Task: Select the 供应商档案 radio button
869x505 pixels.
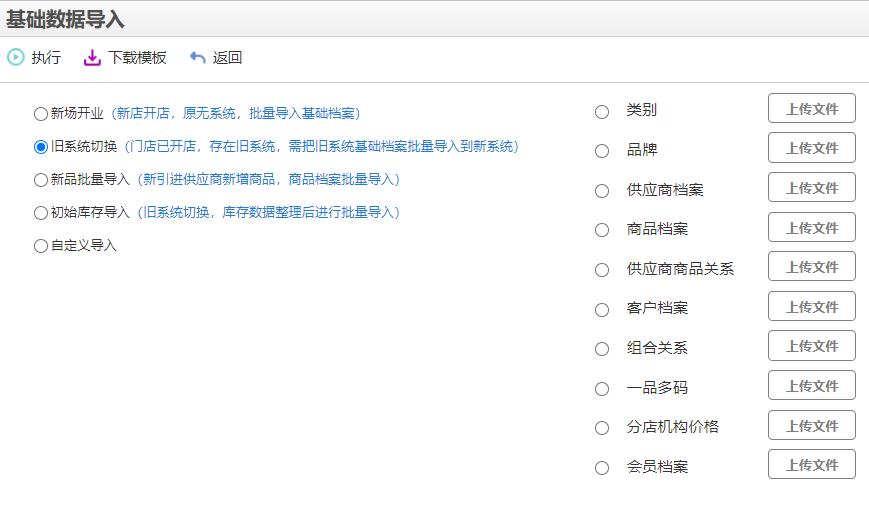Action: tap(602, 191)
